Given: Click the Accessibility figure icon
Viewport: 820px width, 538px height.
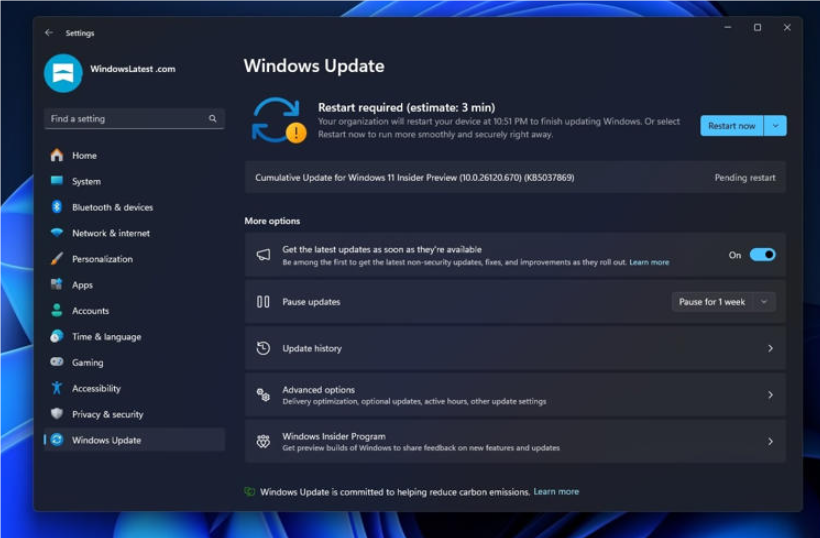Looking at the screenshot, I should click(x=56, y=388).
